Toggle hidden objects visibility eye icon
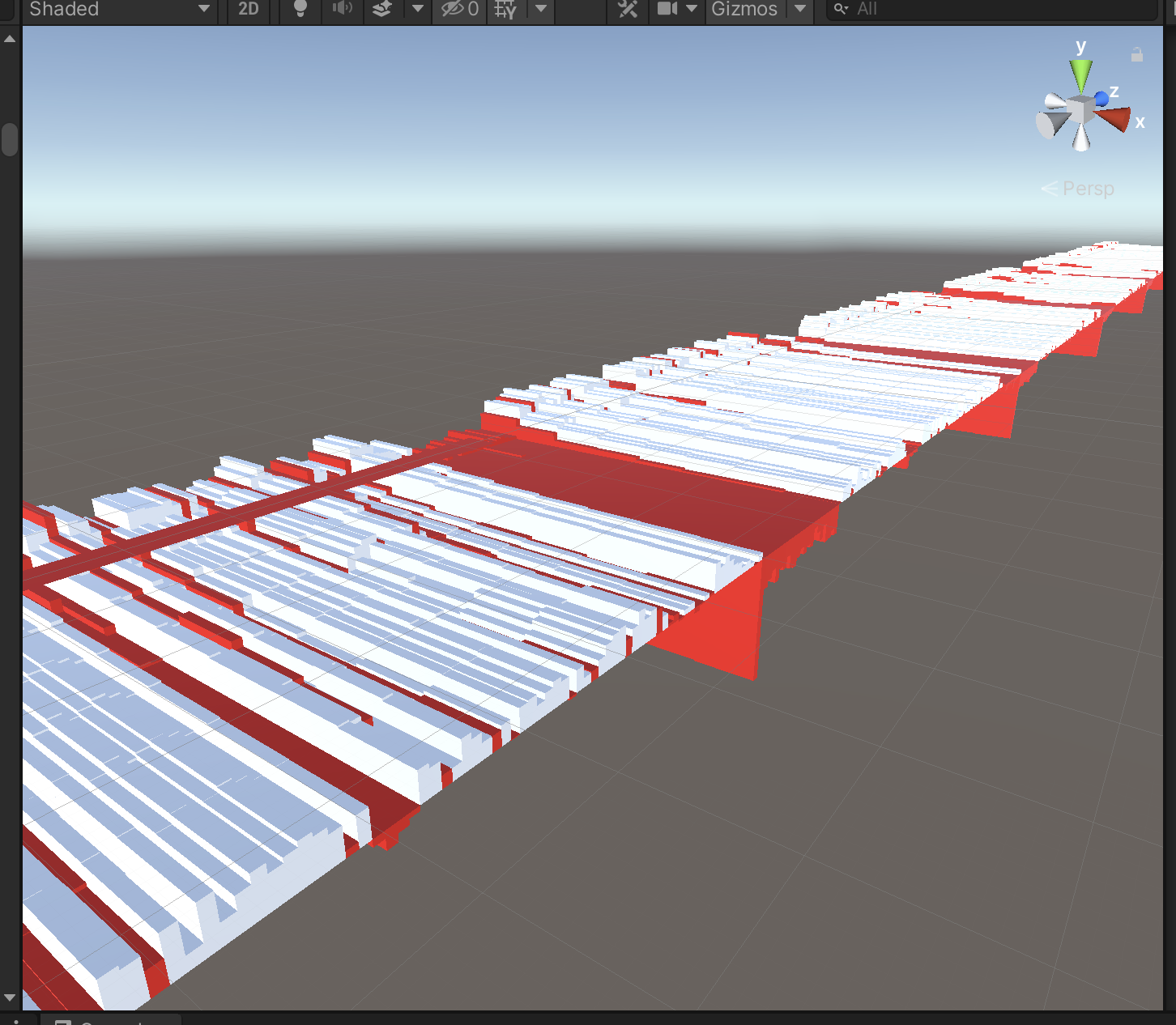The width and height of the screenshot is (1176, 1025). tap(459, 9)
